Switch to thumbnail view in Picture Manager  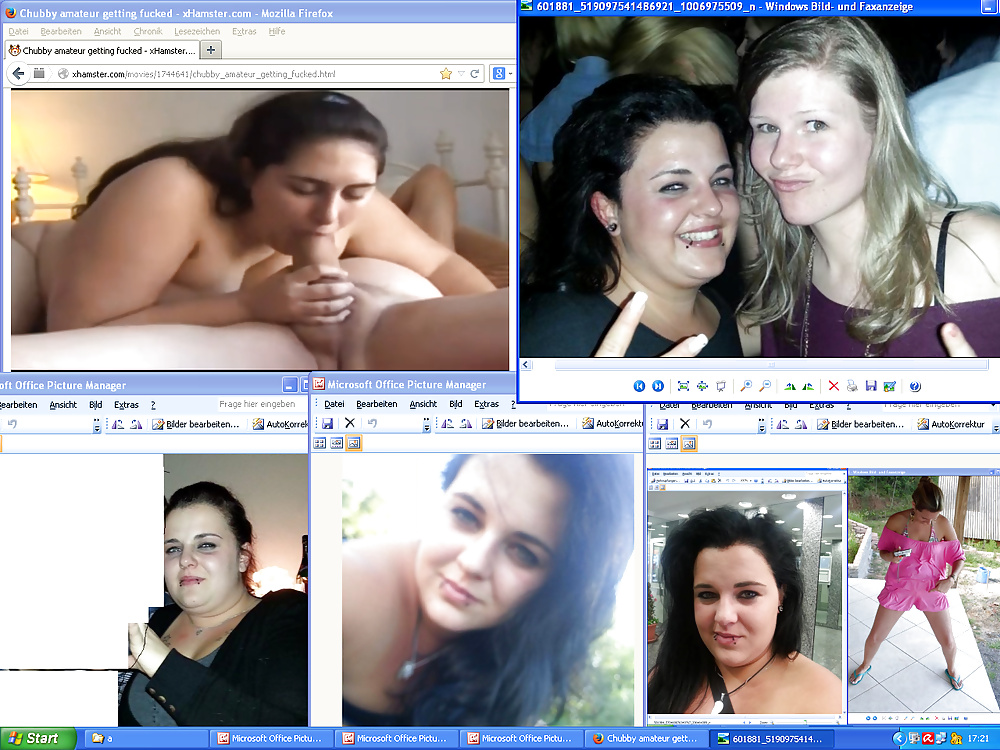(319, 443)
